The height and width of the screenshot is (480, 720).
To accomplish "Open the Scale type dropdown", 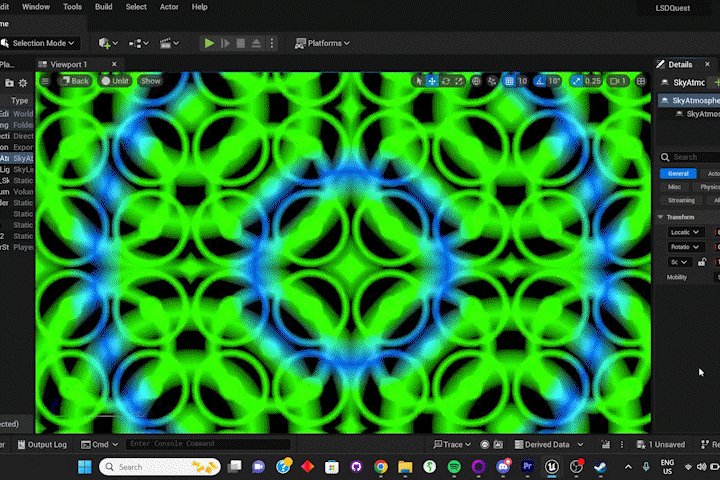I will click(679, 262).
